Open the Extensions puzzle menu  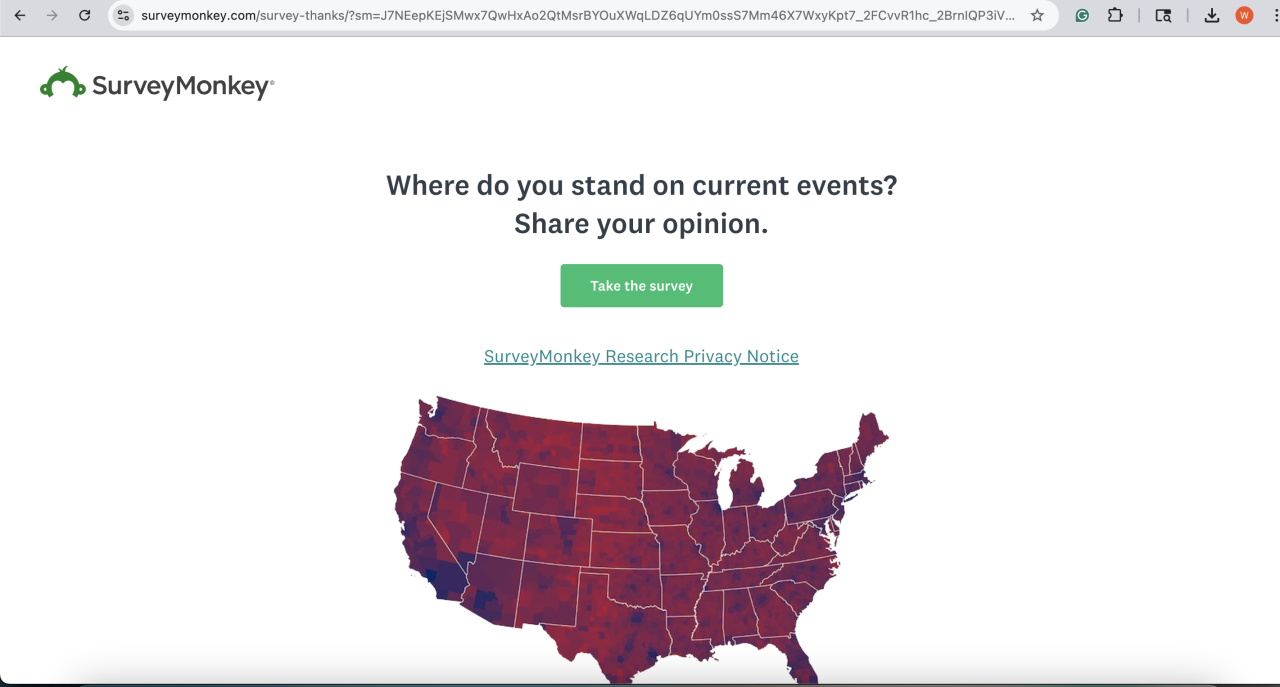pos(1115,16)
